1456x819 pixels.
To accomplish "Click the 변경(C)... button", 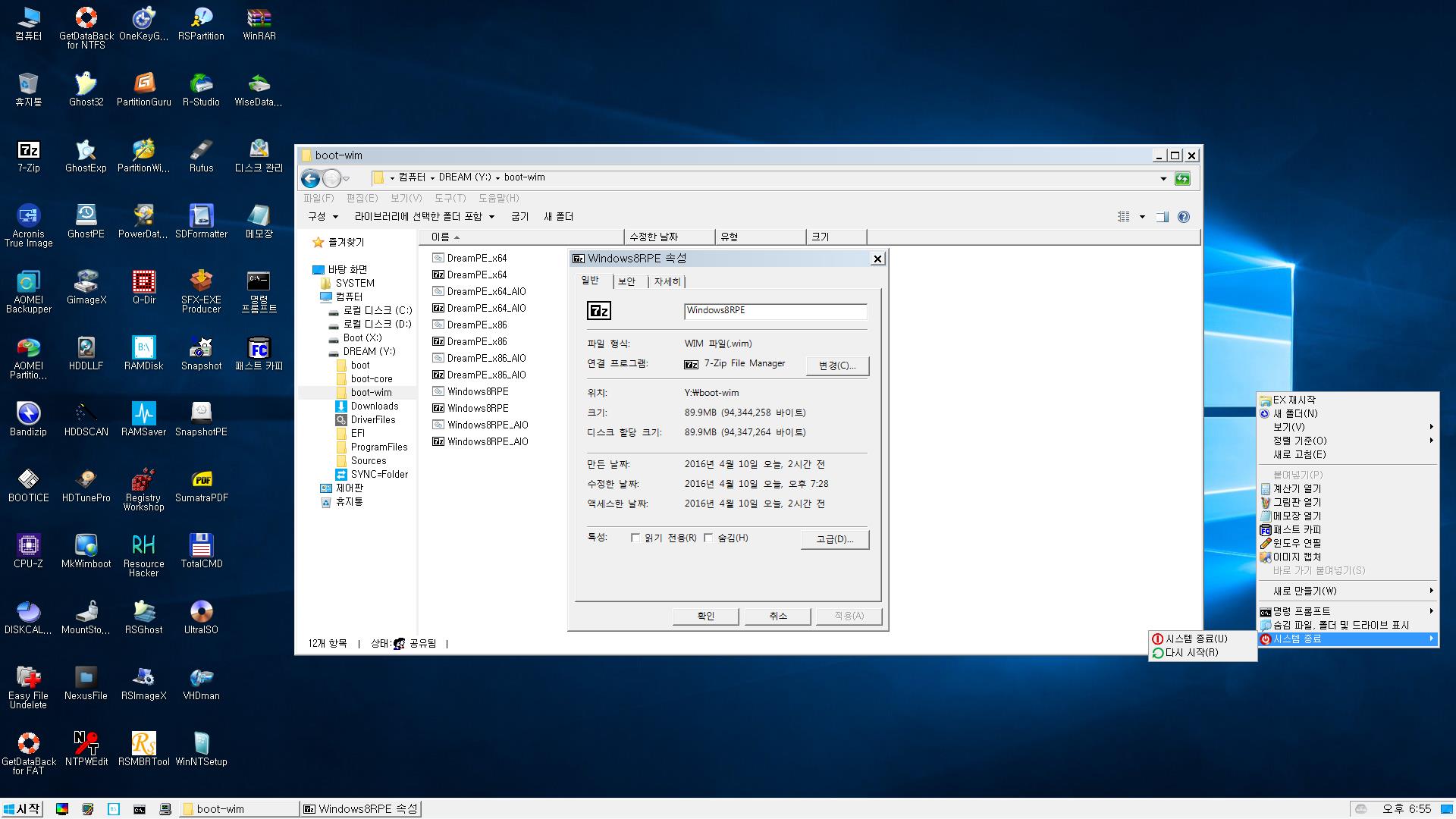I will [x=837, y=366].
